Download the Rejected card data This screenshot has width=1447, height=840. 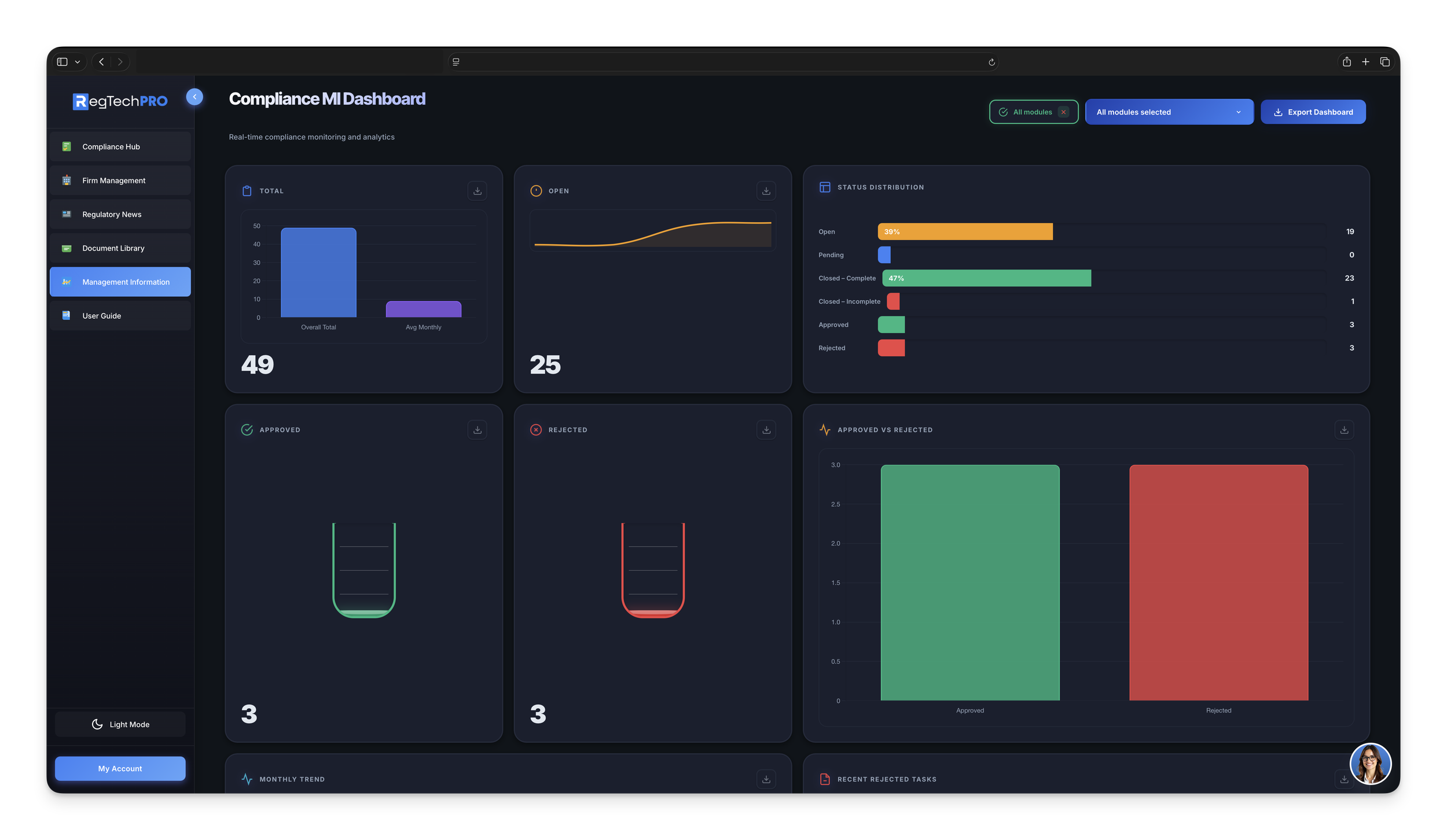coord(766,429)
